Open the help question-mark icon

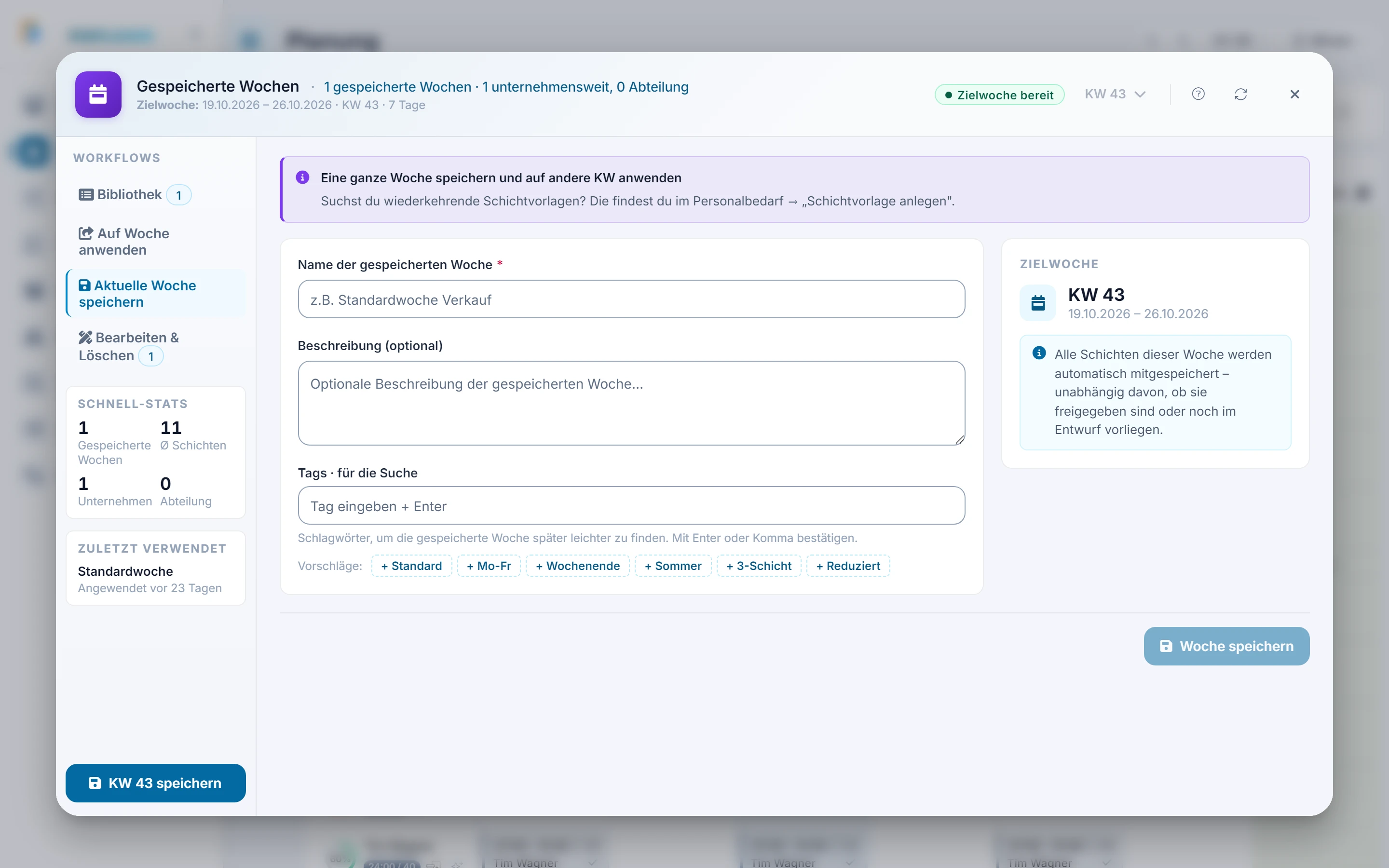(1198, 94)
